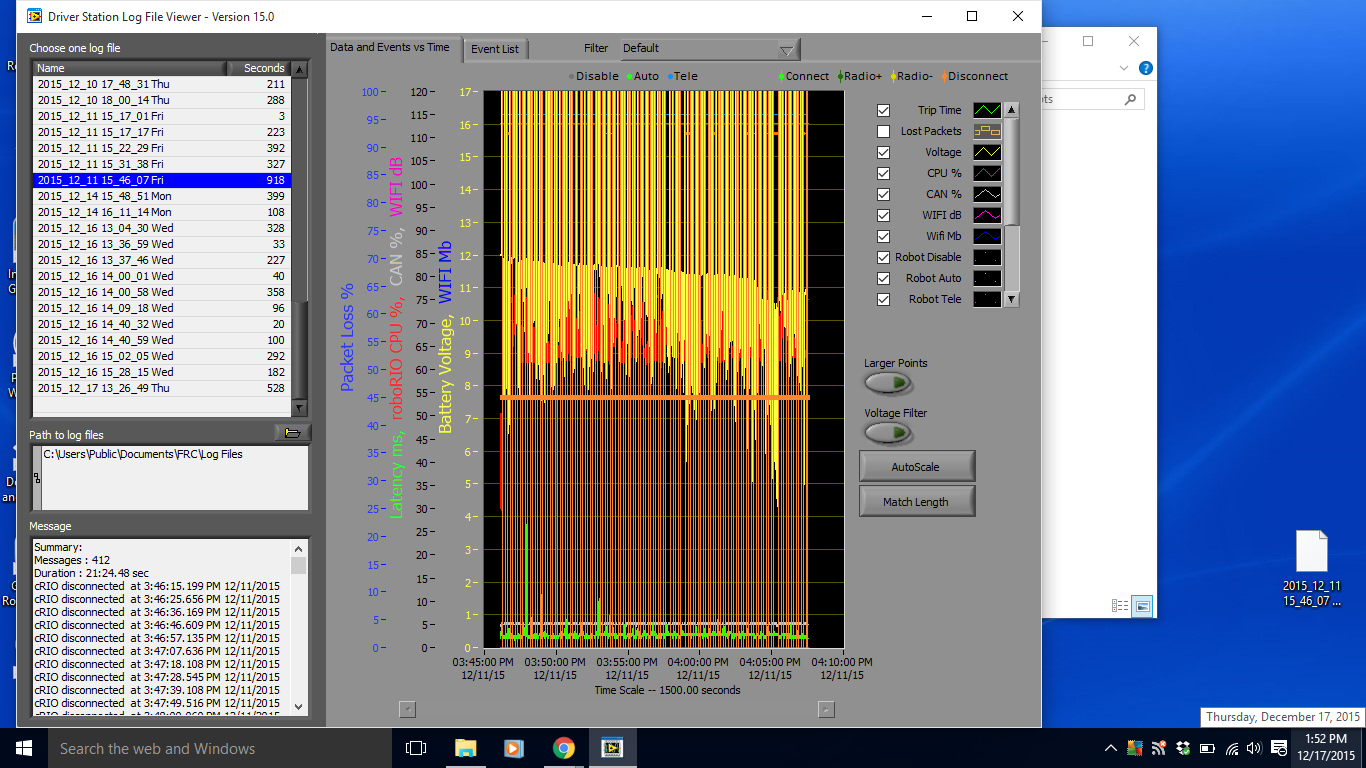
Task: Click the Lost Packets plot legend icon
Action: [x=987, y=131]
